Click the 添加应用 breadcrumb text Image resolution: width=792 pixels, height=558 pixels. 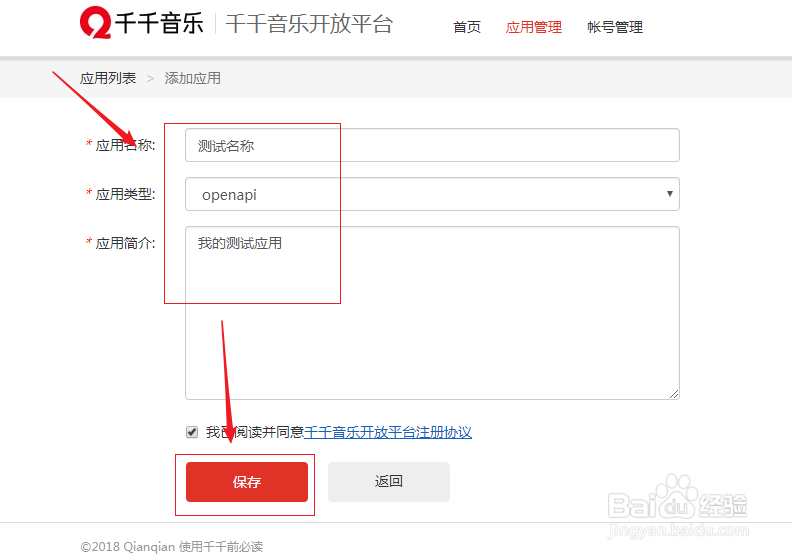pos(192,78)
